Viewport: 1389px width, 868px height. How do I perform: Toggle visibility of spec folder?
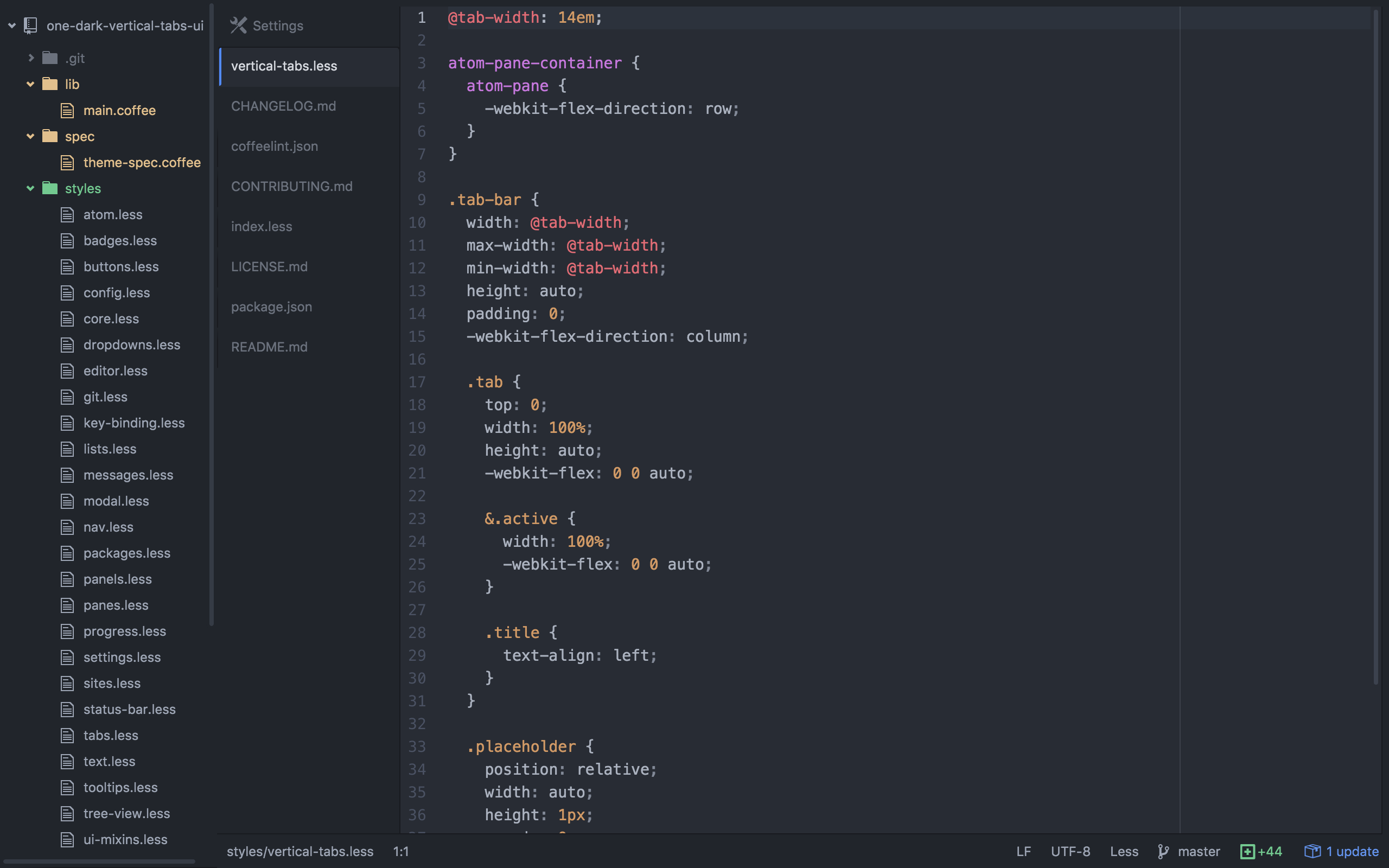(x=30, y=135)
